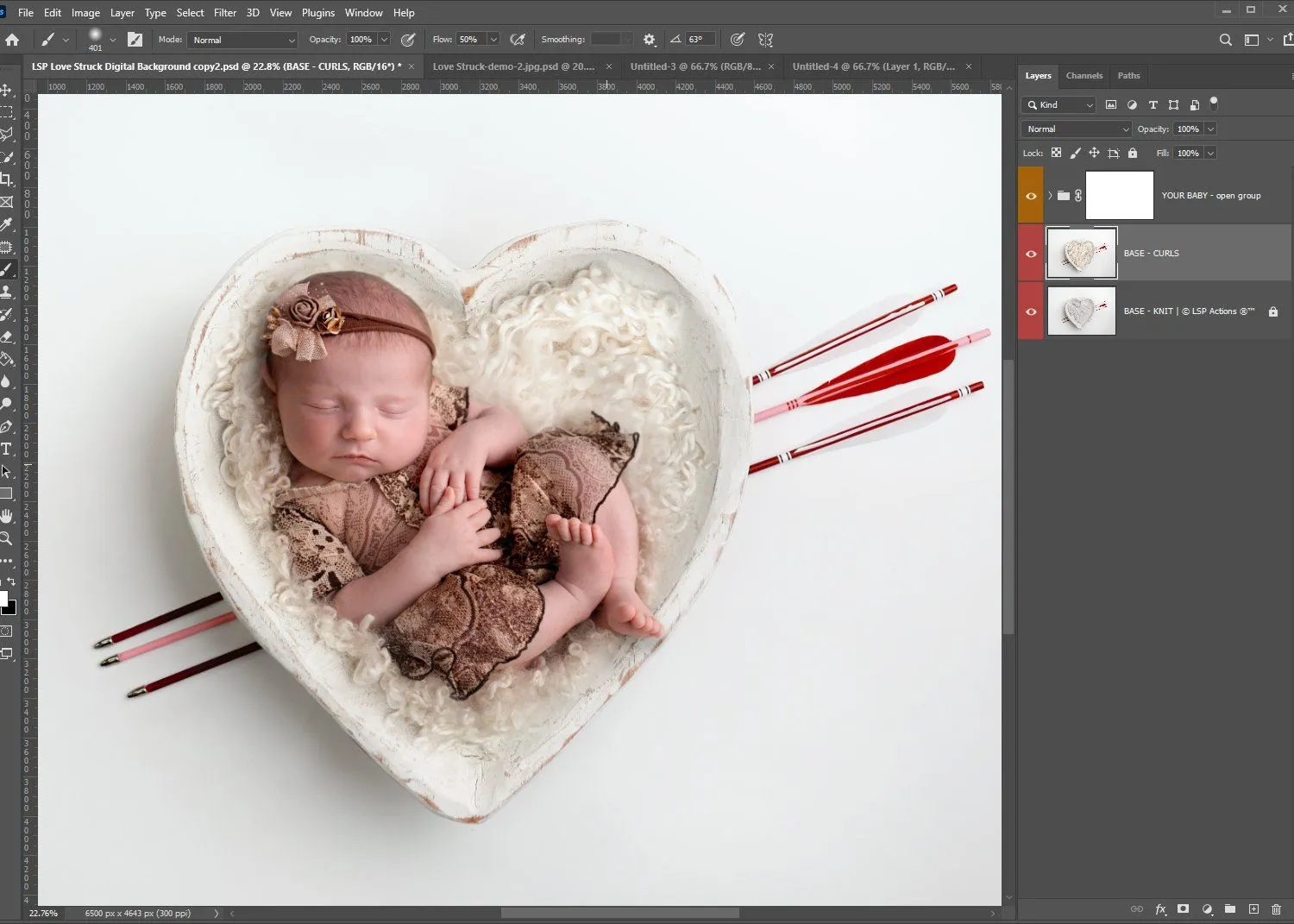Select the Horizontal Type tool

tap(6, 449)
